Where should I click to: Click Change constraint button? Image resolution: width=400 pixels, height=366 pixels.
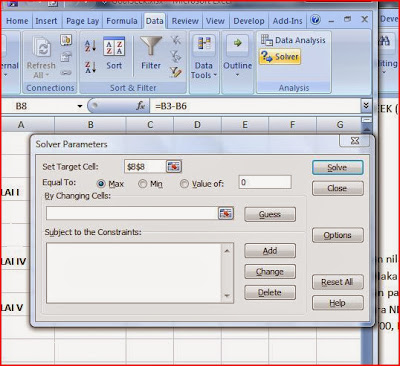(x=270, y=272)
